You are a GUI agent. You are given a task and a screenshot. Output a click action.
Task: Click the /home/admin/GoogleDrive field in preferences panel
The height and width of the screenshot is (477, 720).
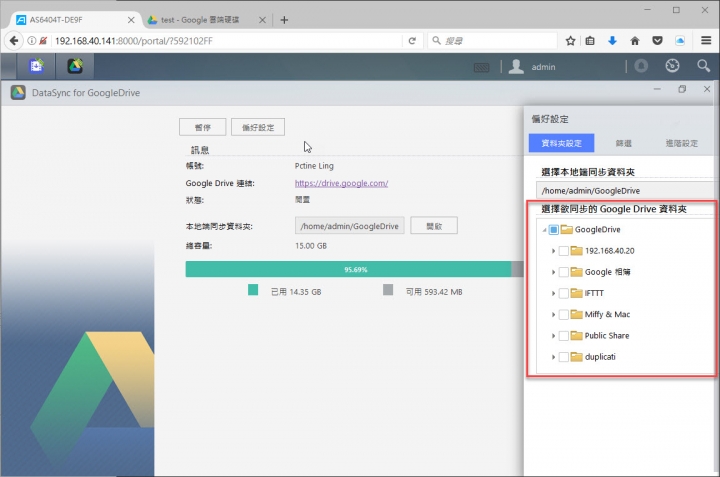(624, 191)
